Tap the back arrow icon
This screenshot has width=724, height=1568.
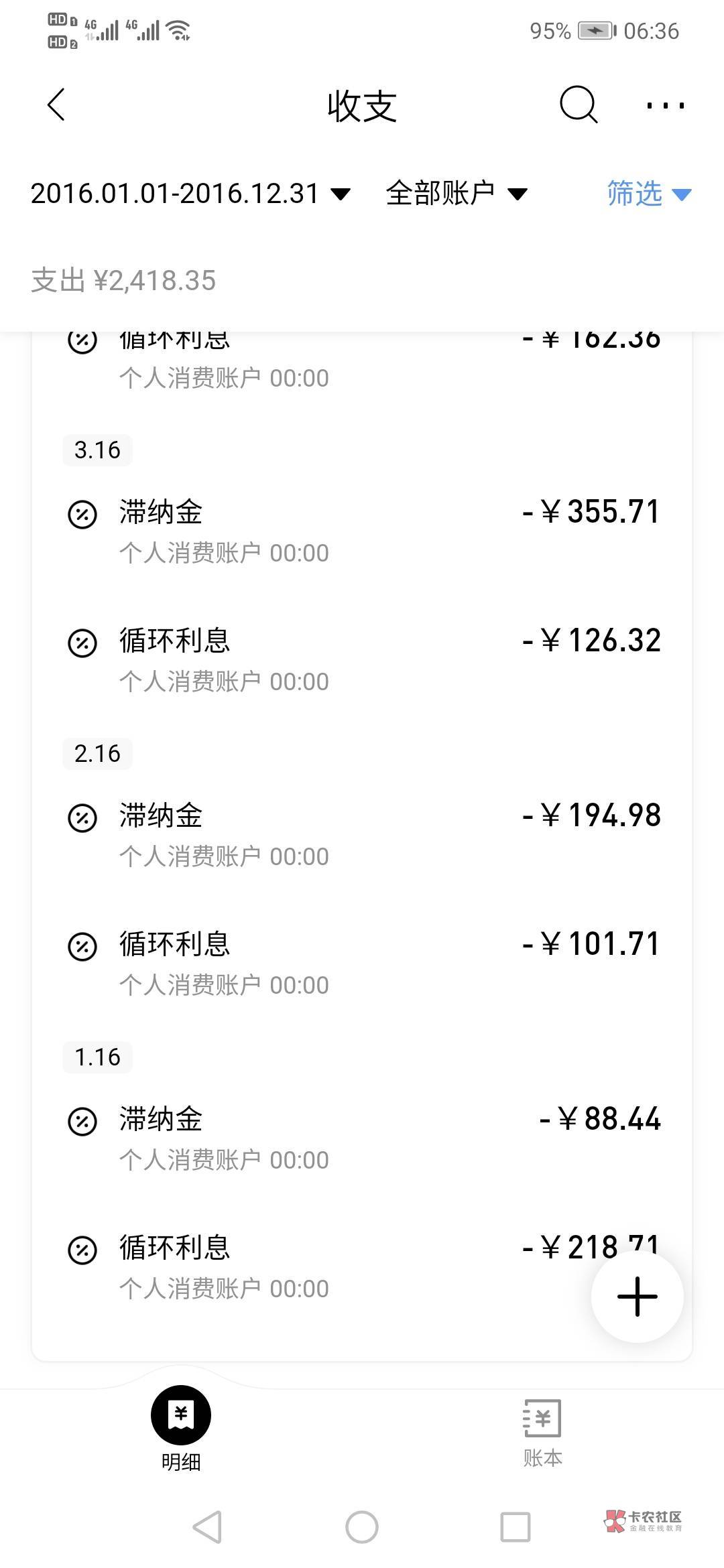[56, 105]
